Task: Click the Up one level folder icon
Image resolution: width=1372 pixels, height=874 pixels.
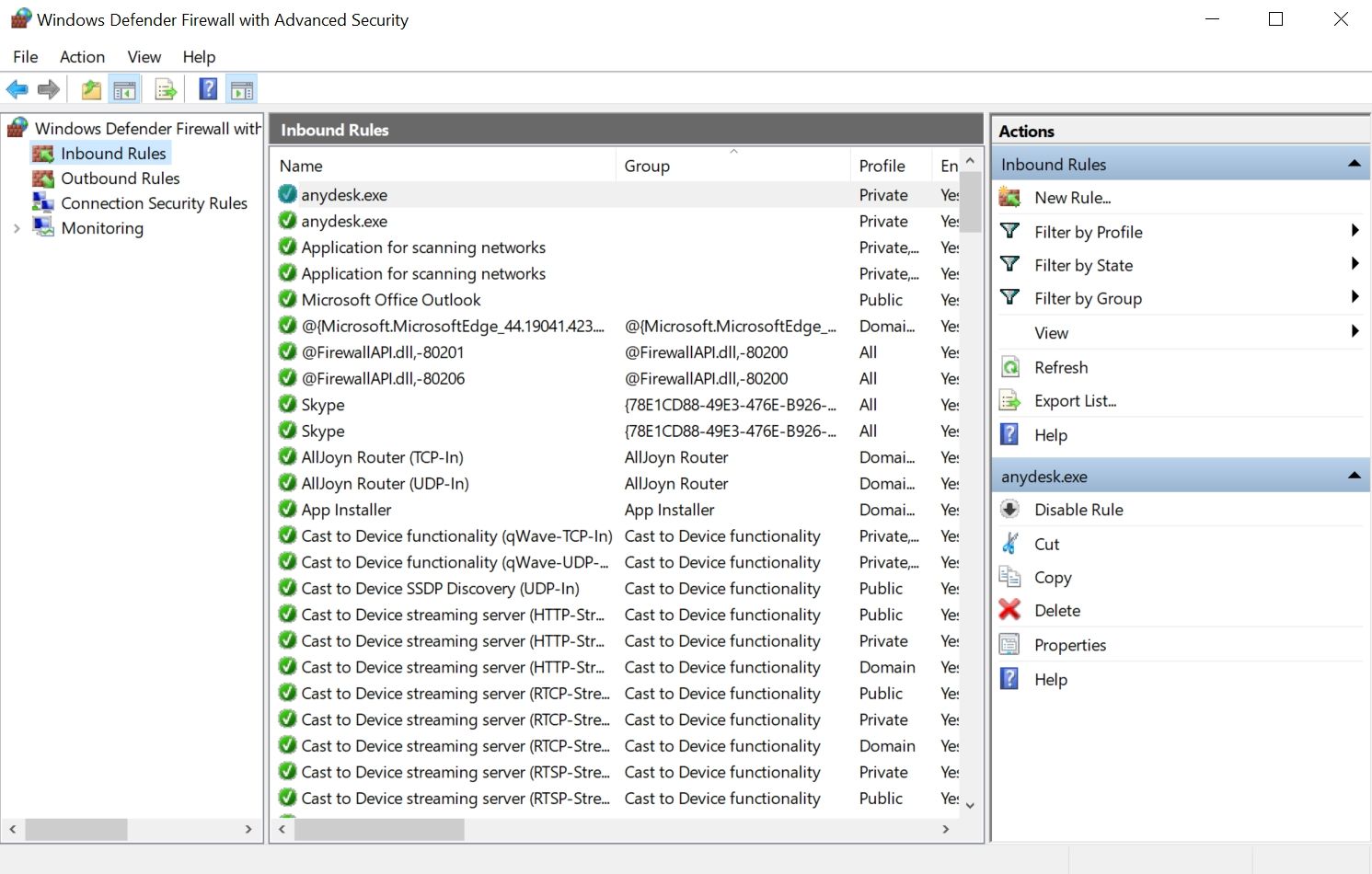Action: click(x=91, y=89)
